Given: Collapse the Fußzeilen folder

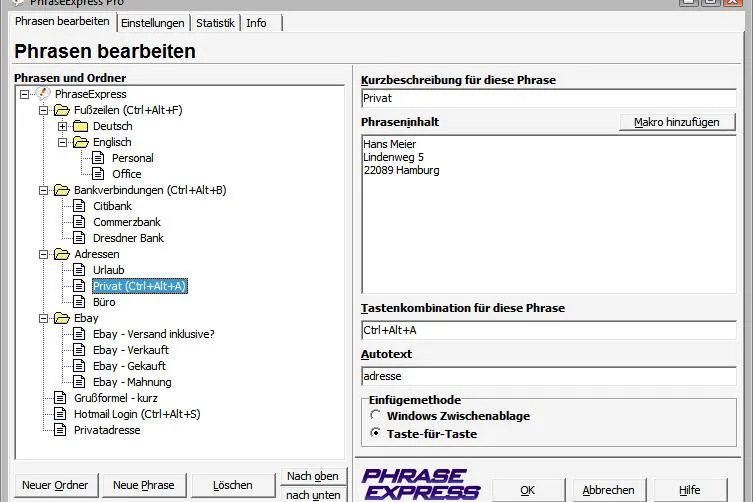Looking at the screenshot, I should (44, 110).
